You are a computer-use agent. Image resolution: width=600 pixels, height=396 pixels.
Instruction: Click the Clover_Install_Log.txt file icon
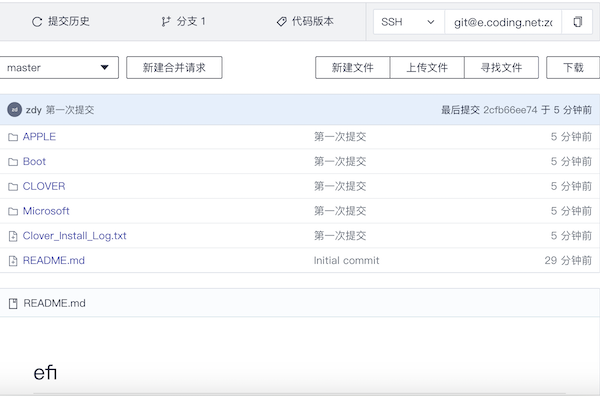coord(13,236)
